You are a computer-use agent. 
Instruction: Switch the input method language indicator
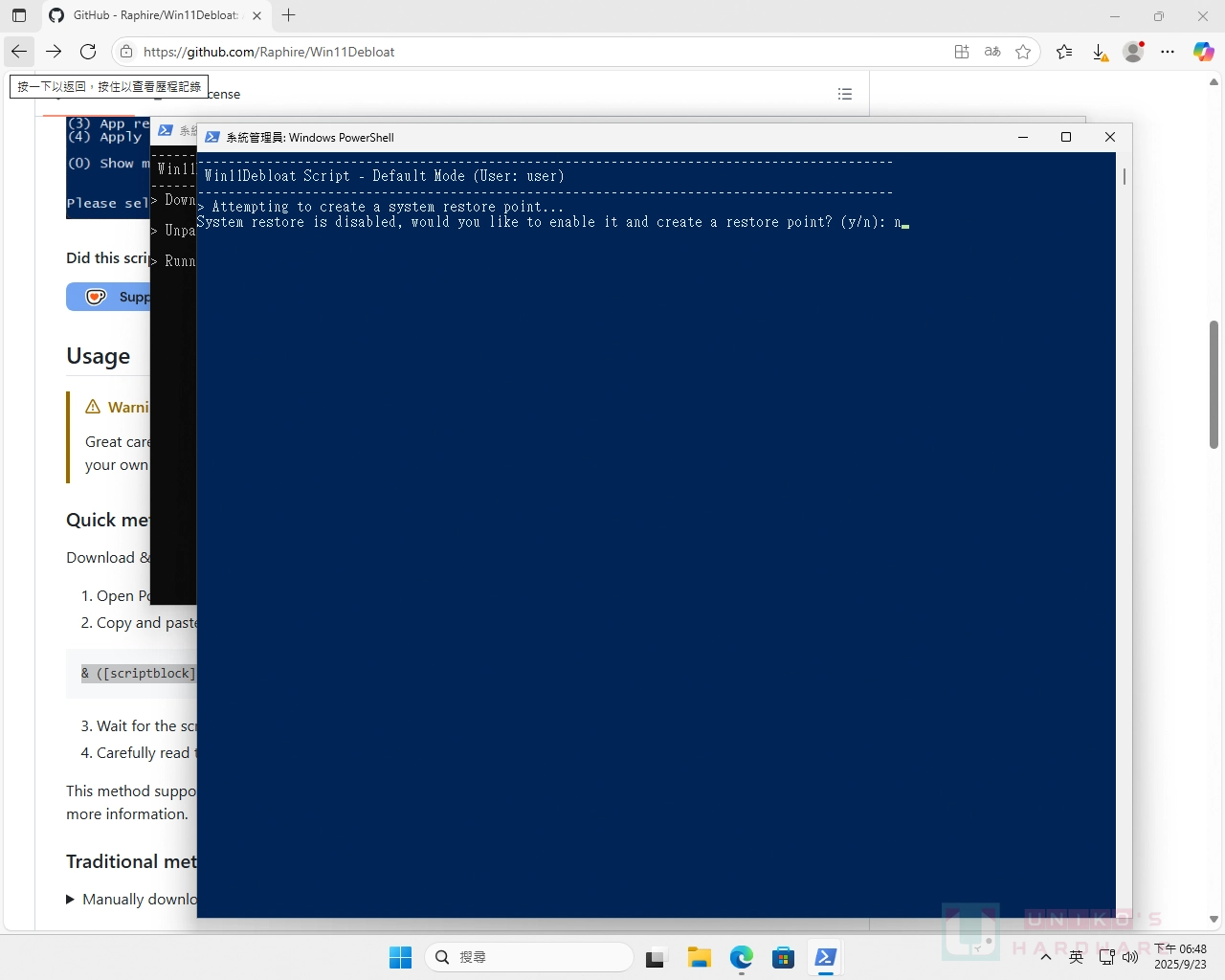(1076, 957)
